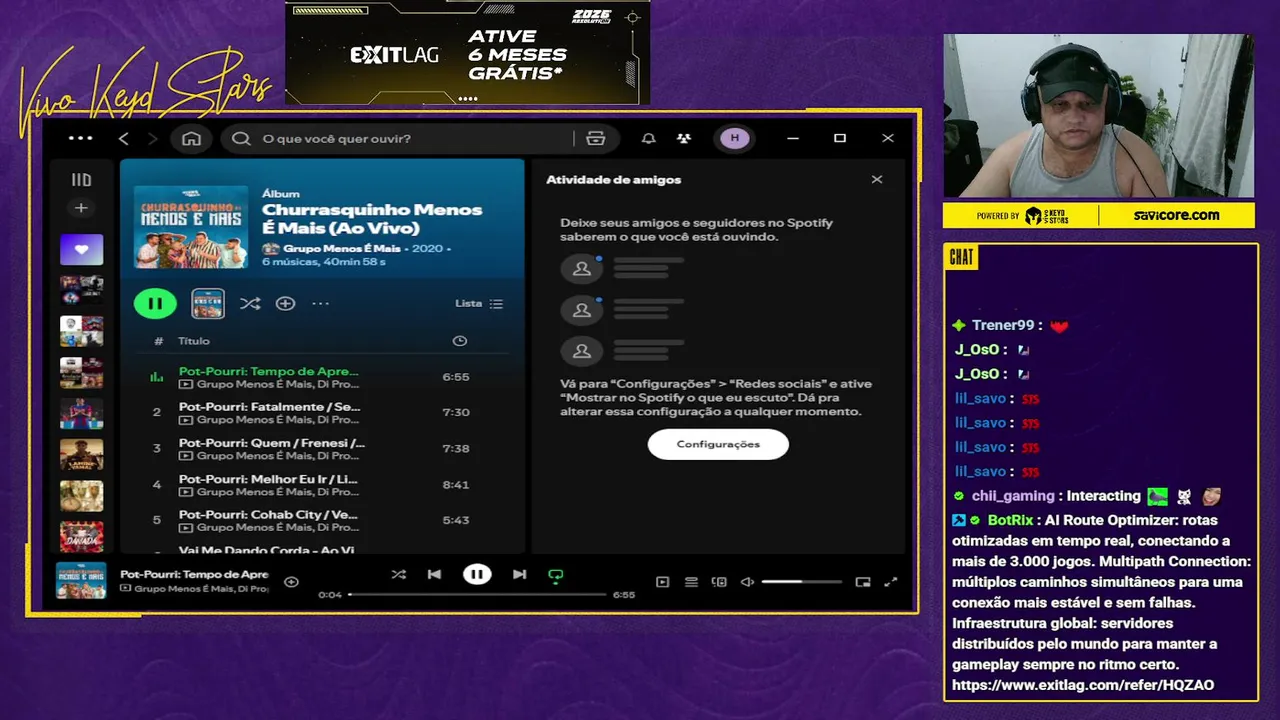Click the 'Configurações' button
The height and width of the screenshot is (720, 1280).
[718, 444]
